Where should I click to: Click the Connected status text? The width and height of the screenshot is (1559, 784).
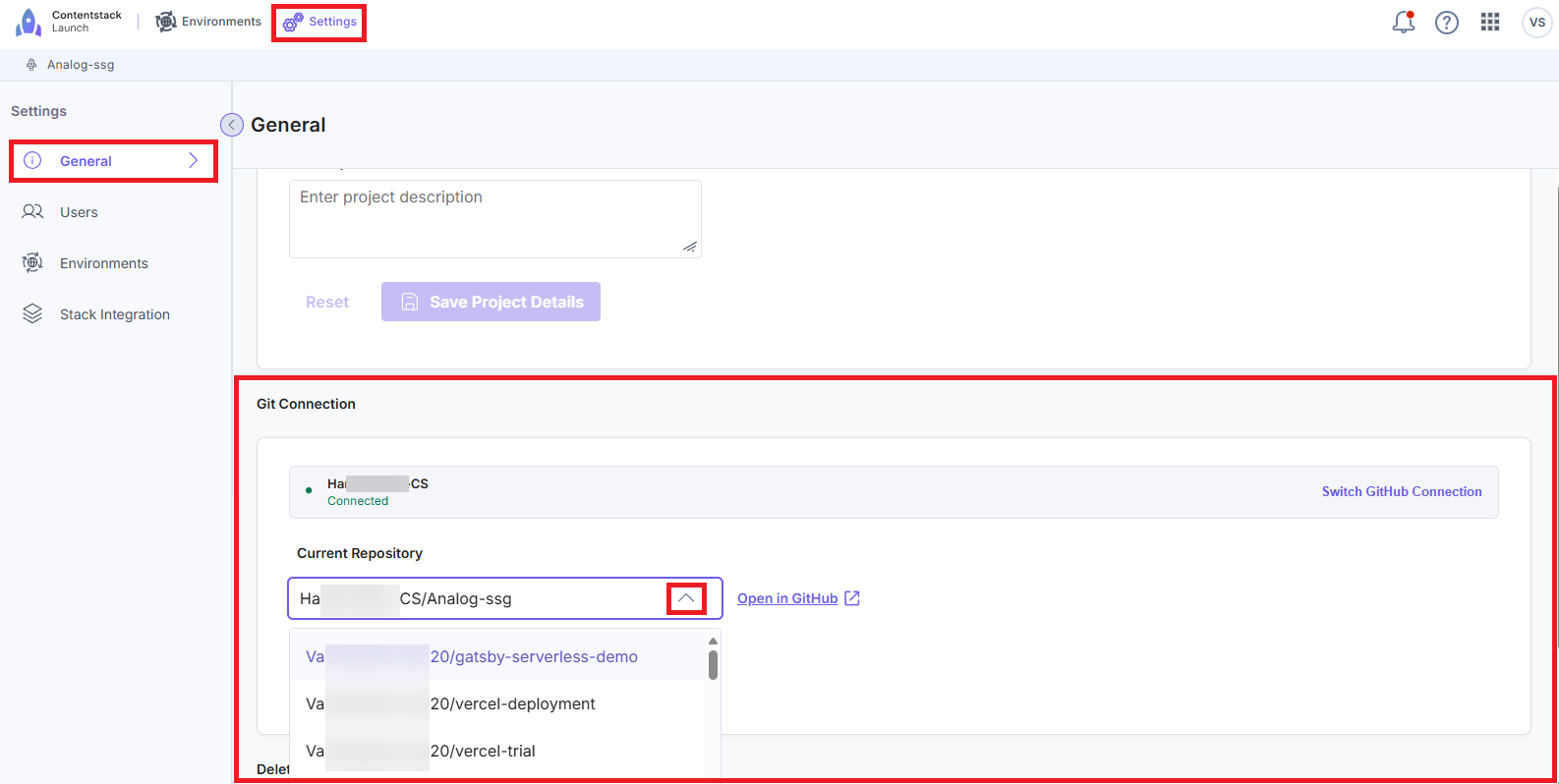point(358,501)
